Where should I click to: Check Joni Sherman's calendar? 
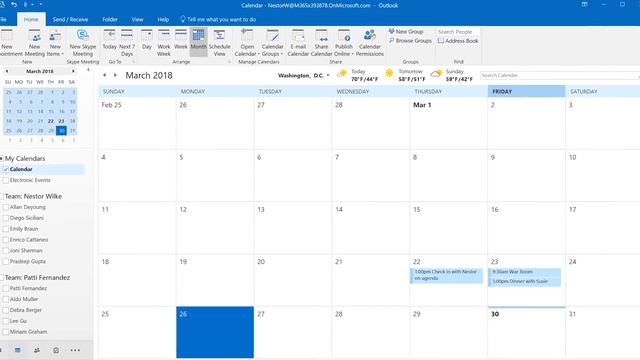(6, 251)
